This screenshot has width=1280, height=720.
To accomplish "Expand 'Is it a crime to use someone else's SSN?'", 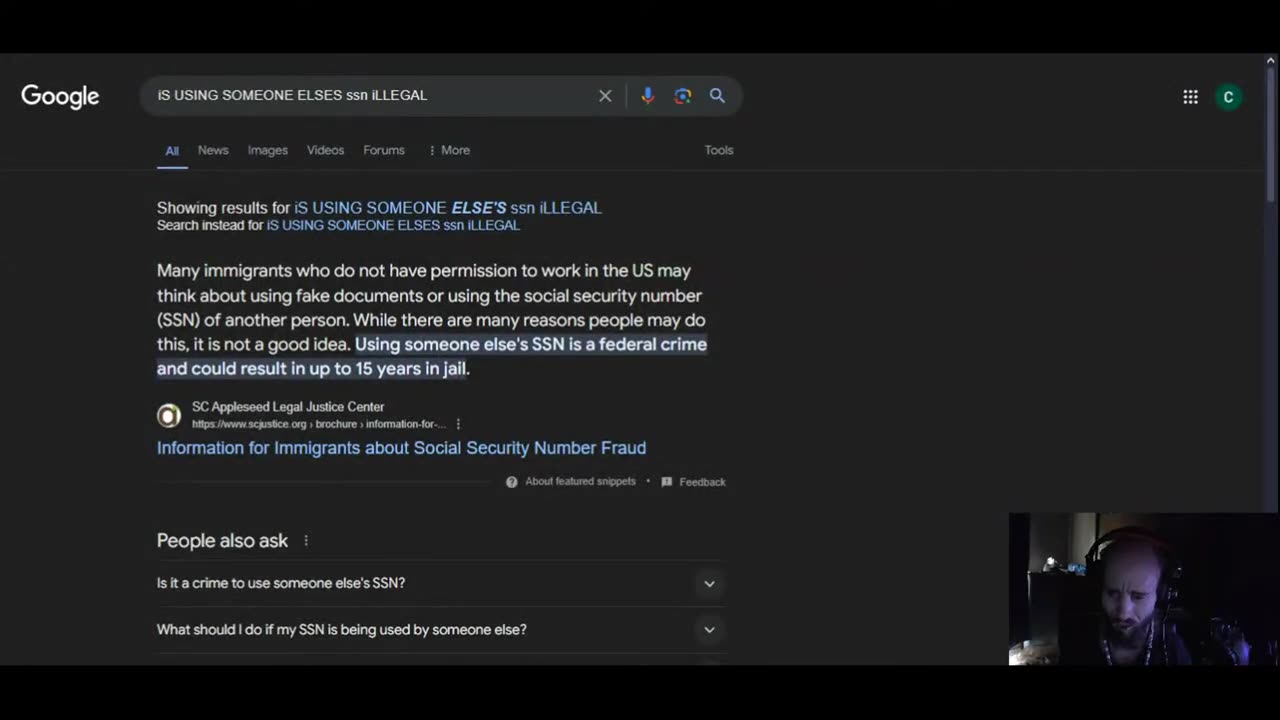I will tap(441, 583).
